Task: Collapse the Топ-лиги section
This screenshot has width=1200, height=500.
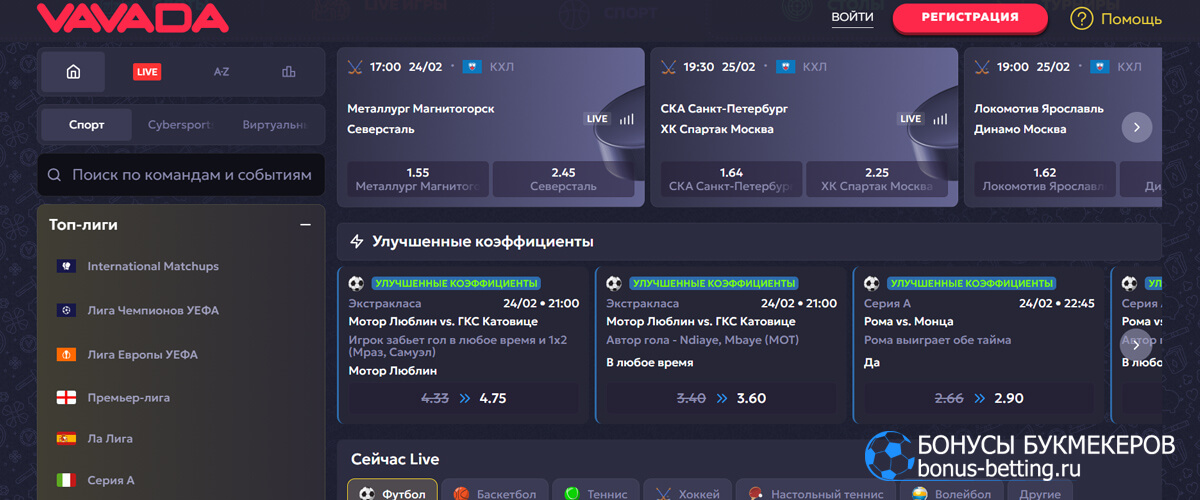Action: click(x=306, y=225)
